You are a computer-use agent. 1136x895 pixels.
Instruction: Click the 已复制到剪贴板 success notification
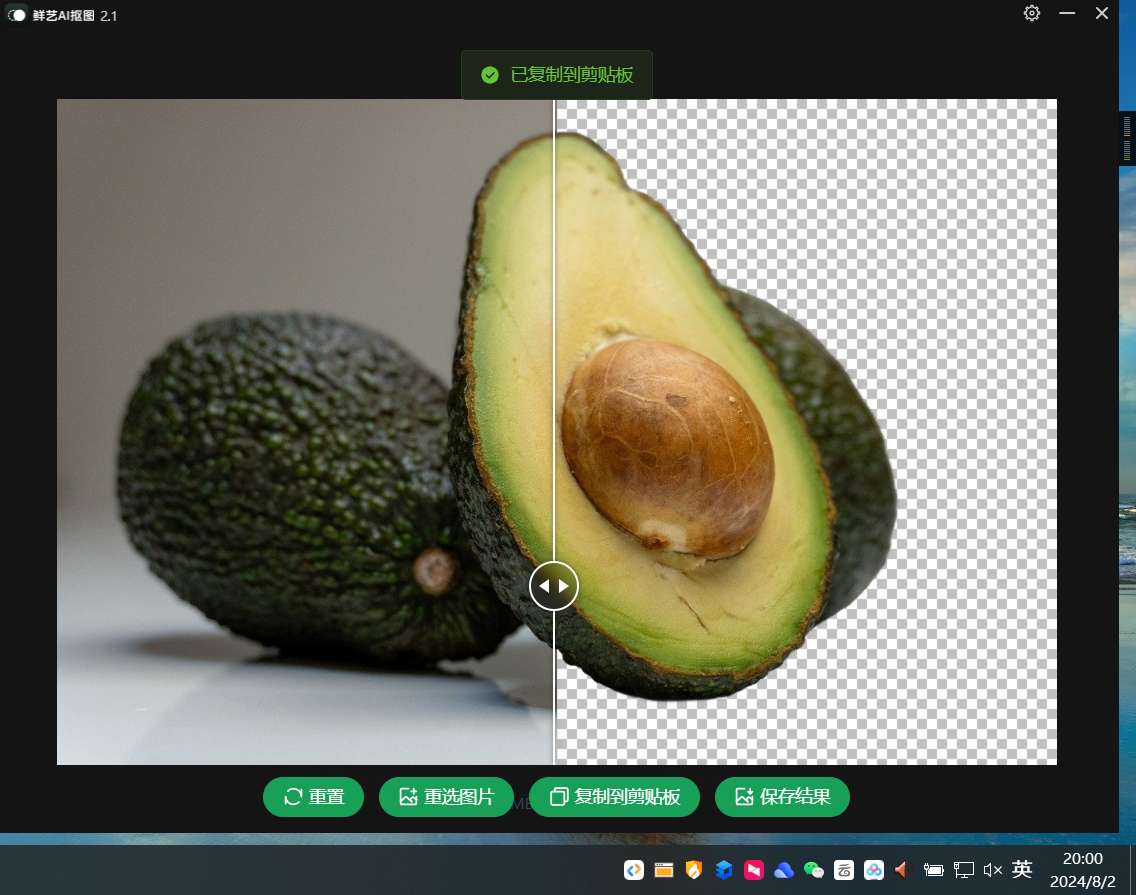[556, 75]
